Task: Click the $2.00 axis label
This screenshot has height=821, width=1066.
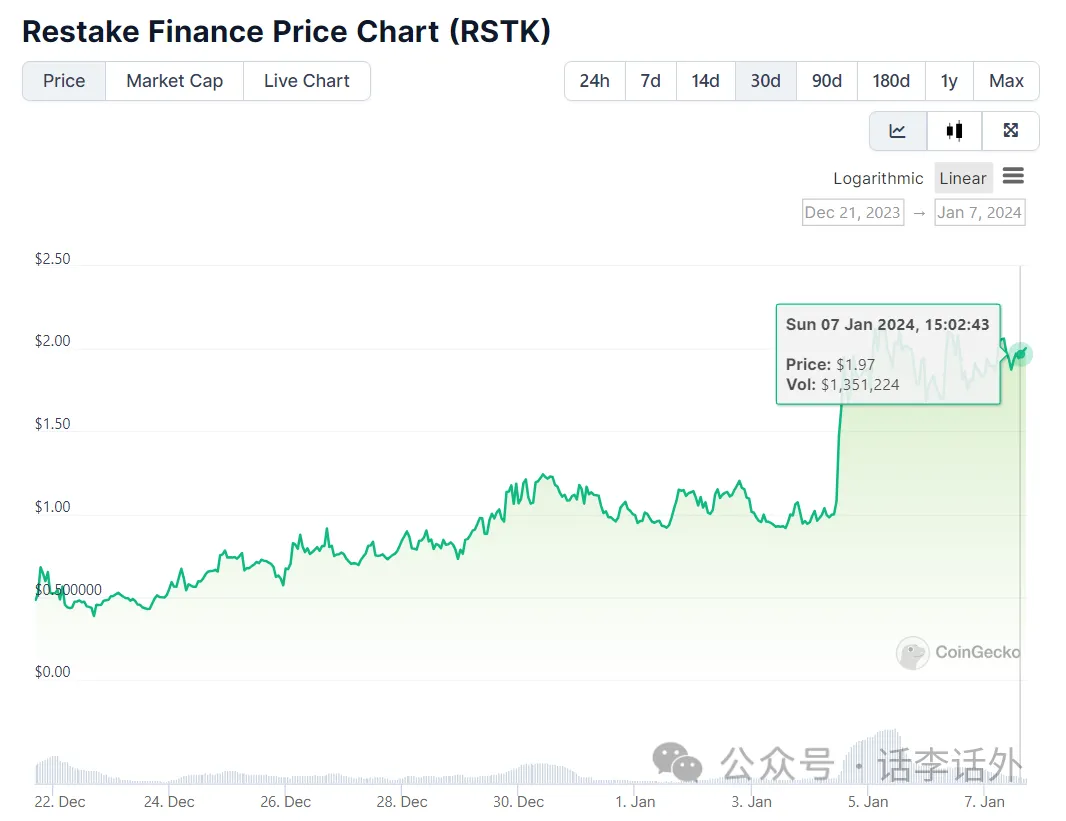Action: click(x=52, y=340)
